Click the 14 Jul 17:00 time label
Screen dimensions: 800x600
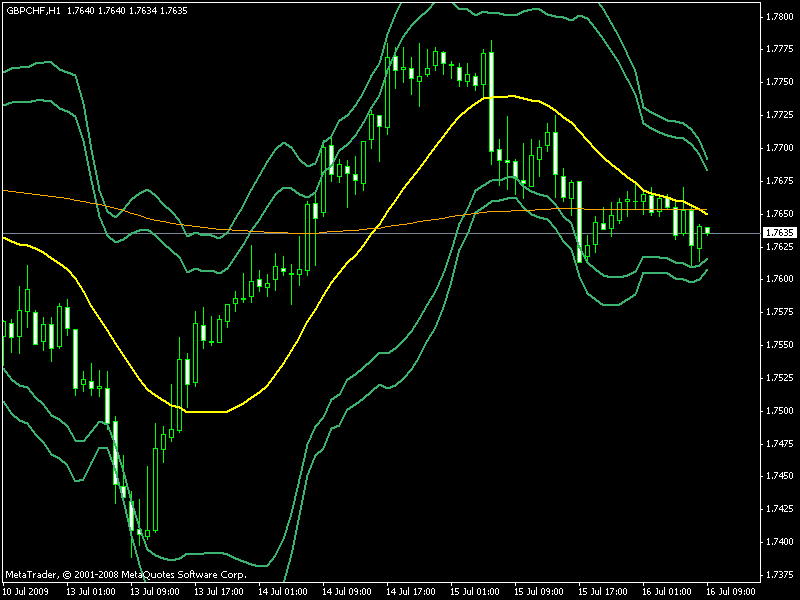[411, 592]
